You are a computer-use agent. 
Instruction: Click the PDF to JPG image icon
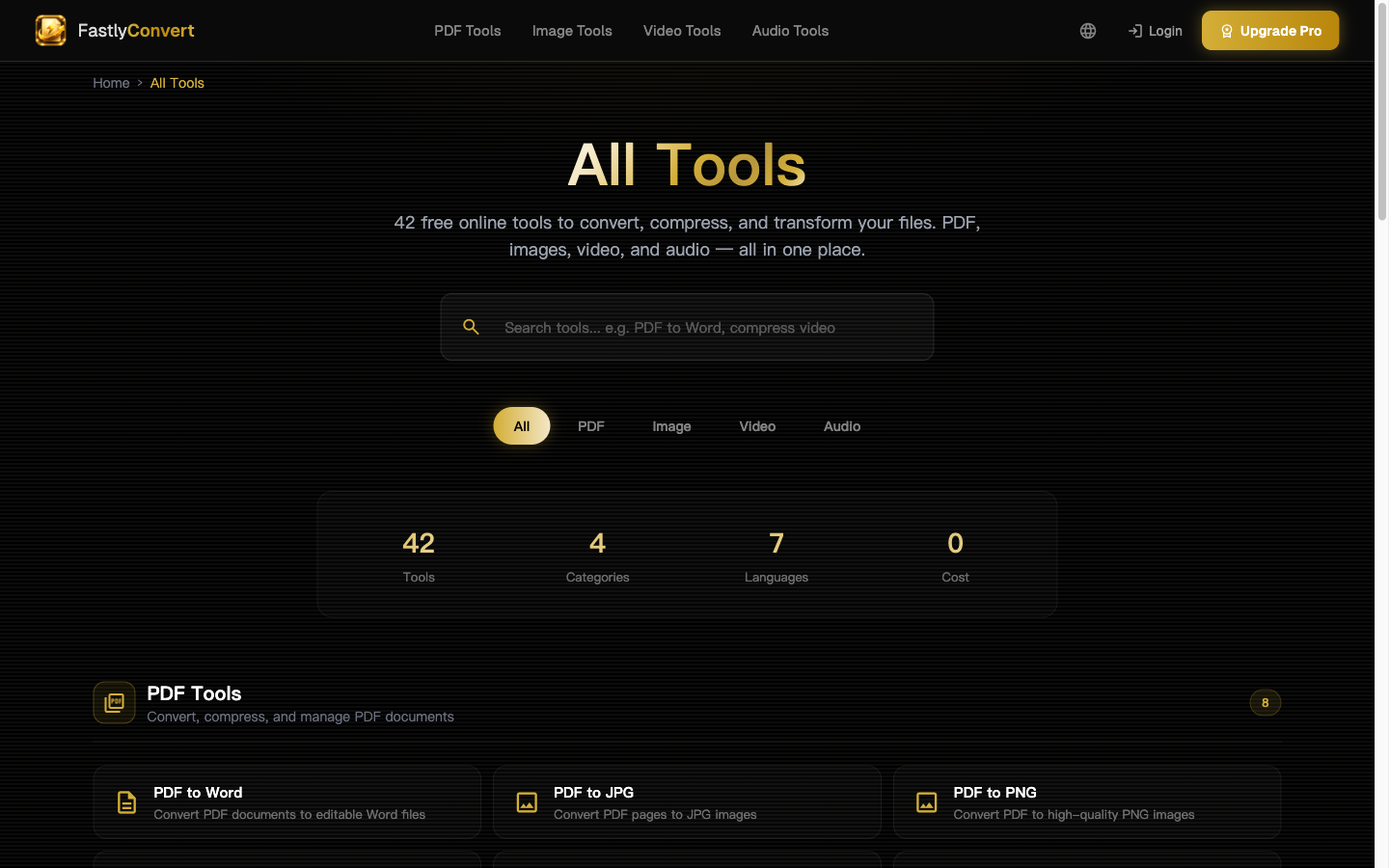click(x=527, y=802)
